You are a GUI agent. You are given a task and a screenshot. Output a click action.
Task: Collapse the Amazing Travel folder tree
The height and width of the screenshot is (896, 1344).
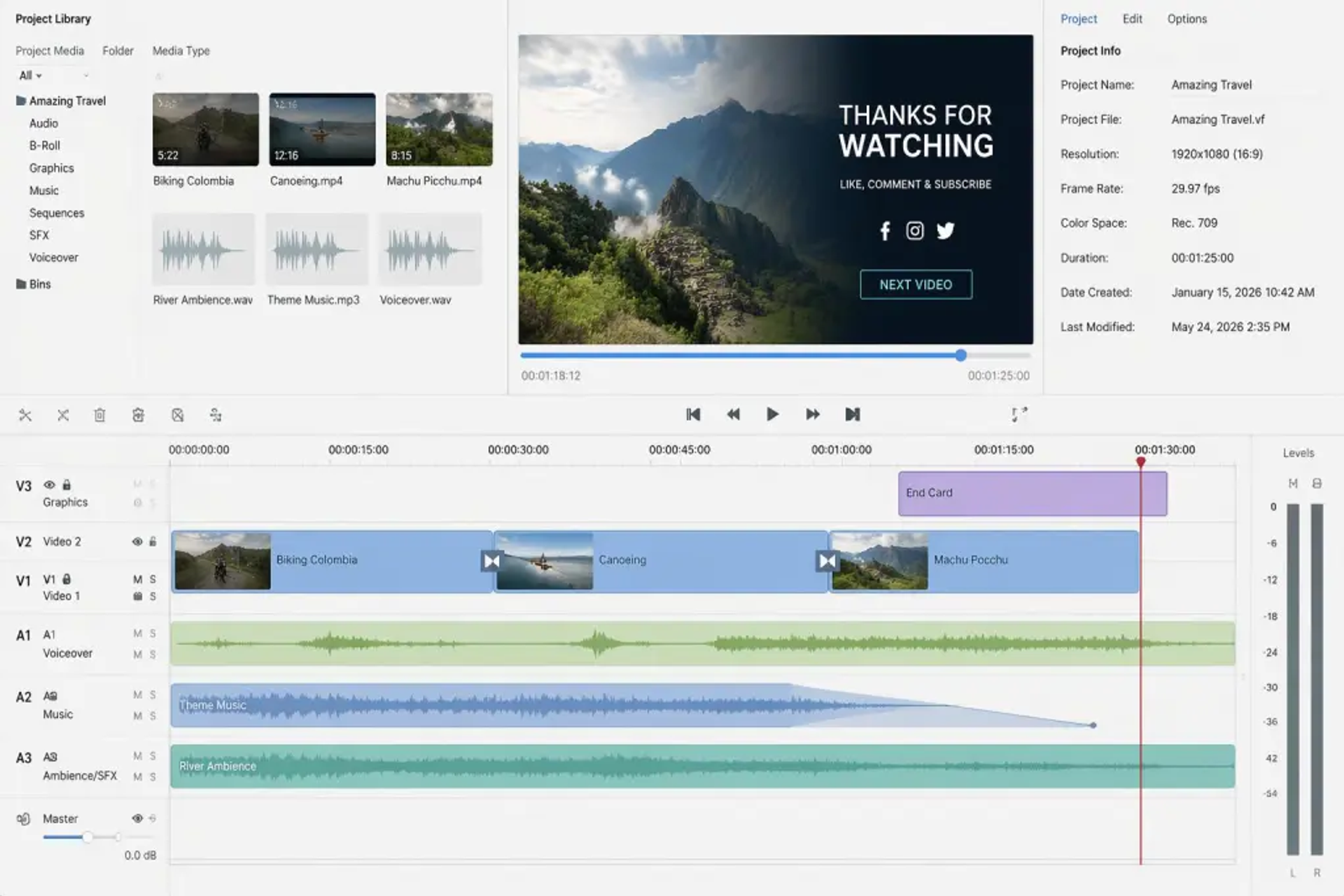[x=60, y=101]
